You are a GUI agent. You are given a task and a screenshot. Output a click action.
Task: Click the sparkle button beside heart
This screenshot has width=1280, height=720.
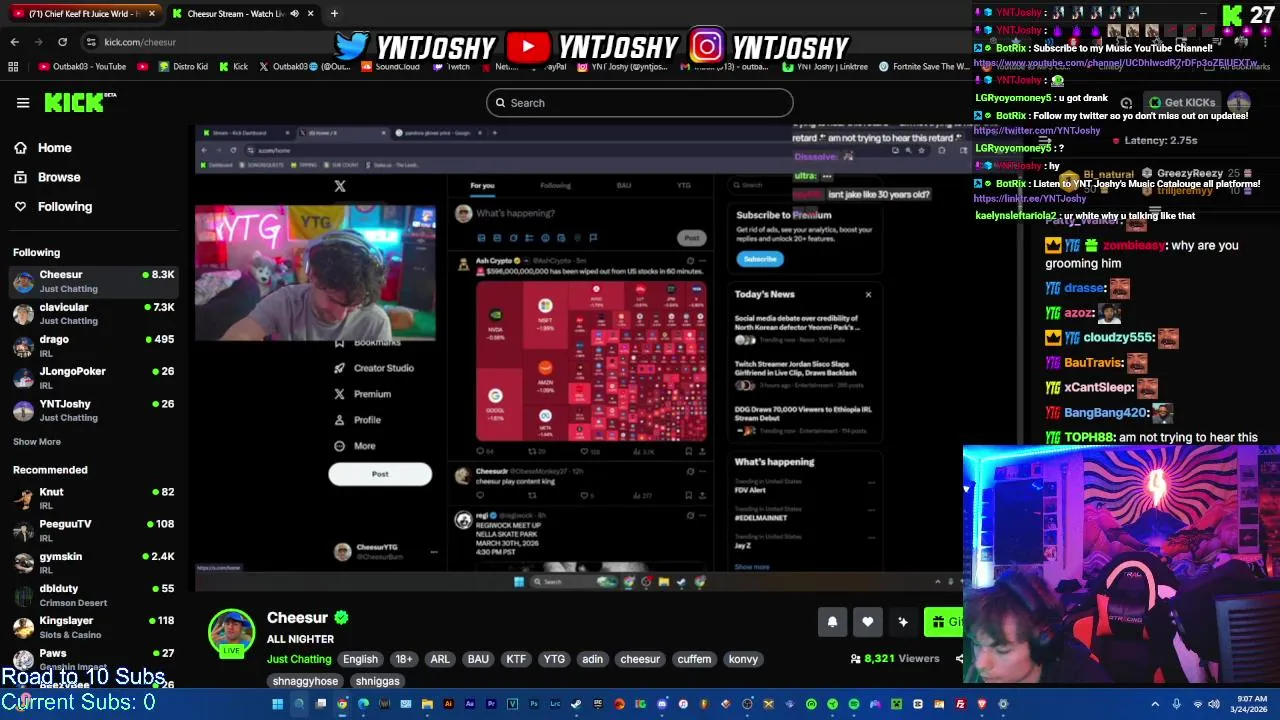pos(903,622)
